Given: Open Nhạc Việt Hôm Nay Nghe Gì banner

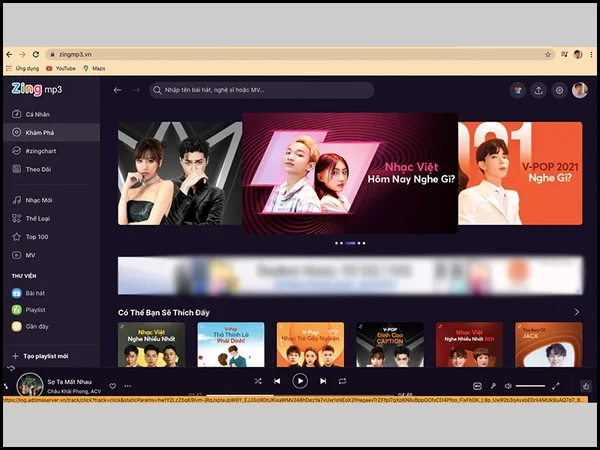Looking at the screenshot, I should tap(350, 173).
